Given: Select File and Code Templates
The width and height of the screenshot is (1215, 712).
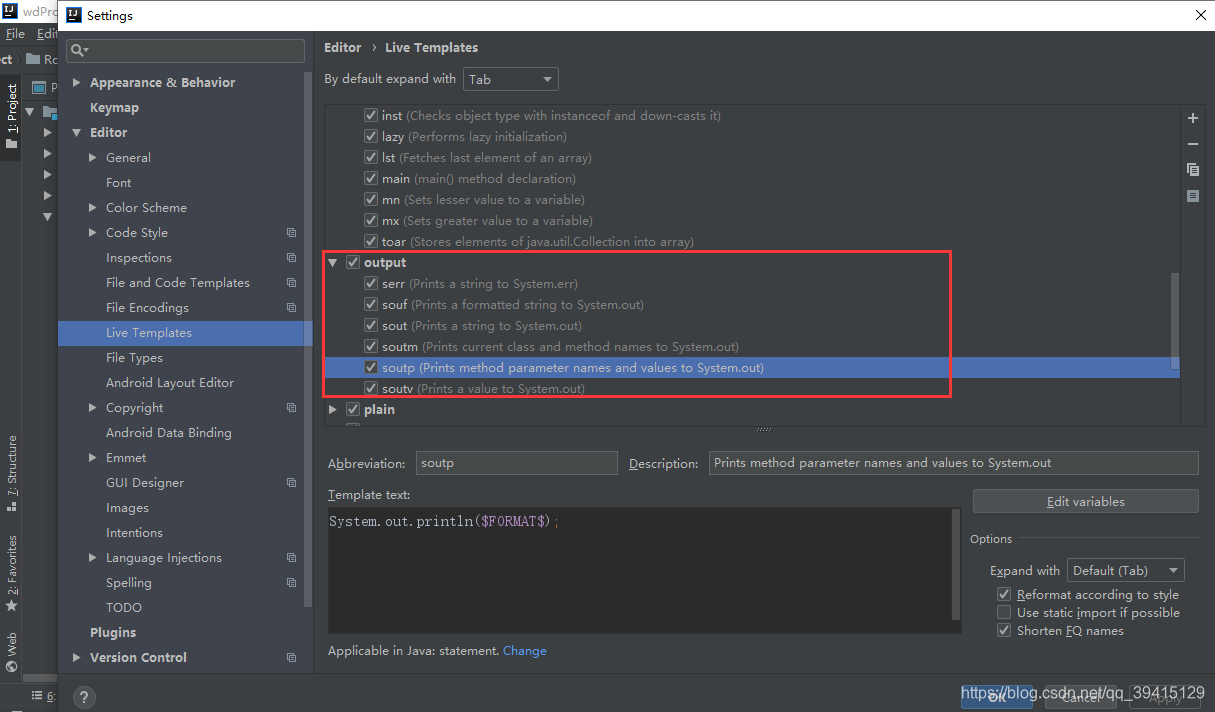Looking at the screenshot, I should [x=178, y=283].
